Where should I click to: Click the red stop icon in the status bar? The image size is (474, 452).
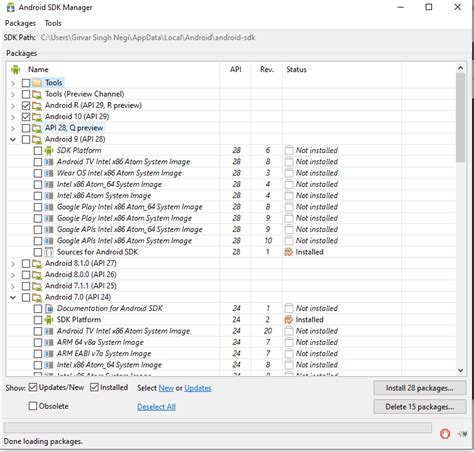tap(445, 434)
